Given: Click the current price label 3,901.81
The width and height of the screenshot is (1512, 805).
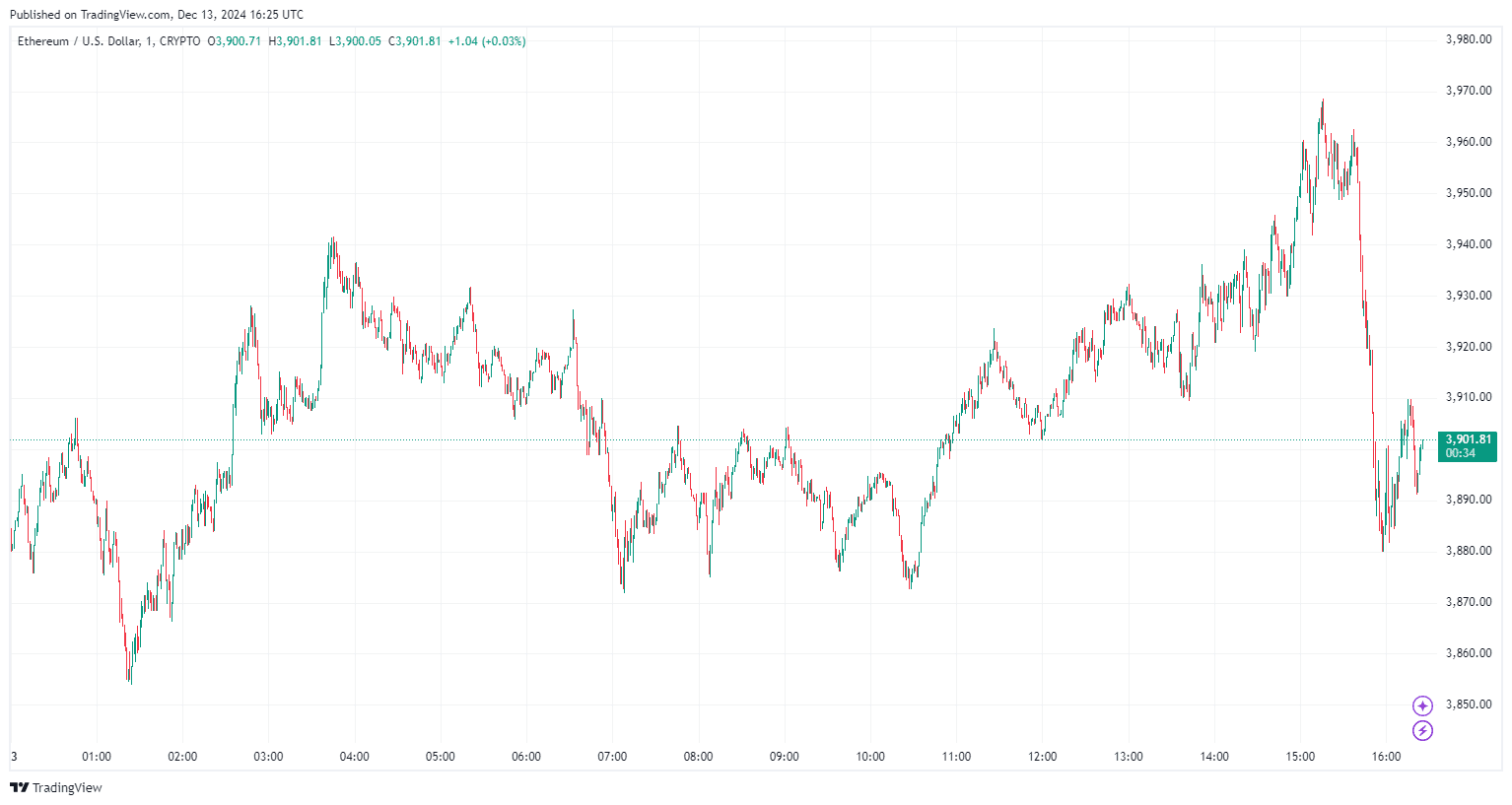Looking at the screenshot, I should pyautogui.click(x=1468, y=439).
